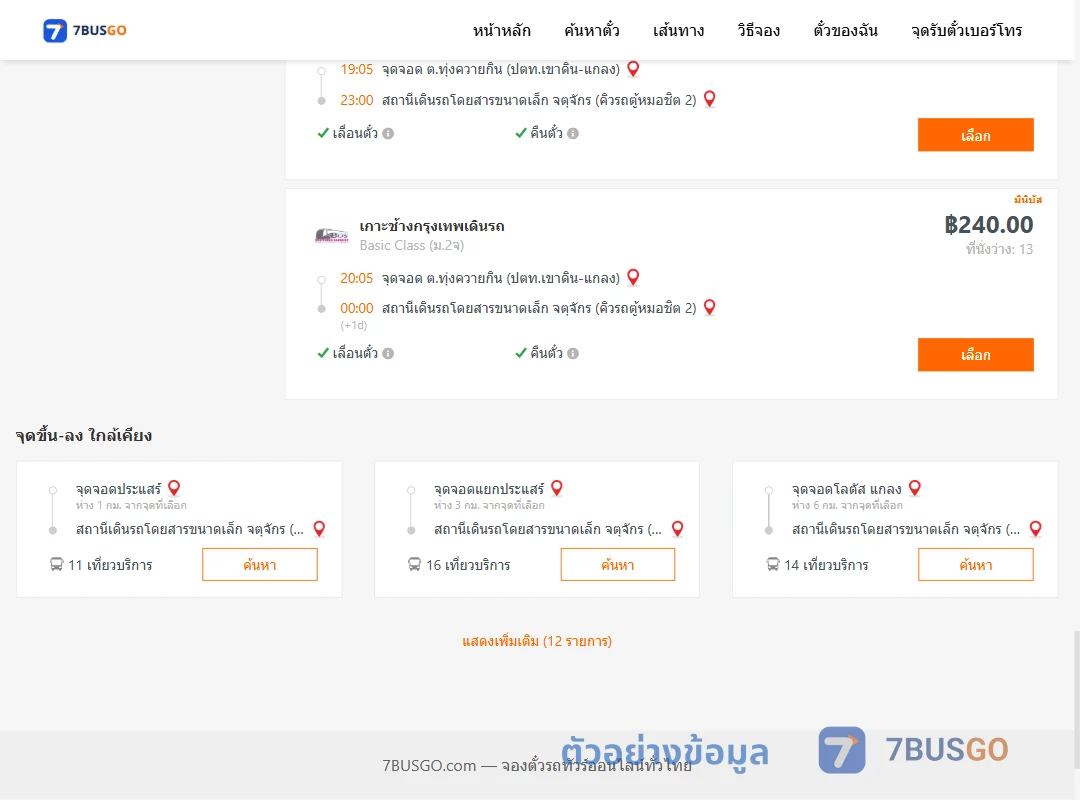Click bus icon beside 11 เที่ยวบริการ
This screenshot has width=1080, height=800.
pyautogui.click(x=56, y=564)
